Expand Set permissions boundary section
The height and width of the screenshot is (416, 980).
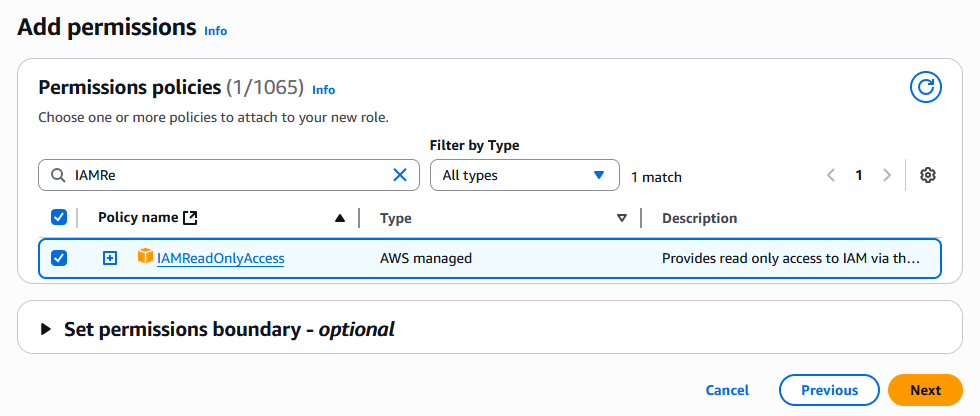(45, 329)
